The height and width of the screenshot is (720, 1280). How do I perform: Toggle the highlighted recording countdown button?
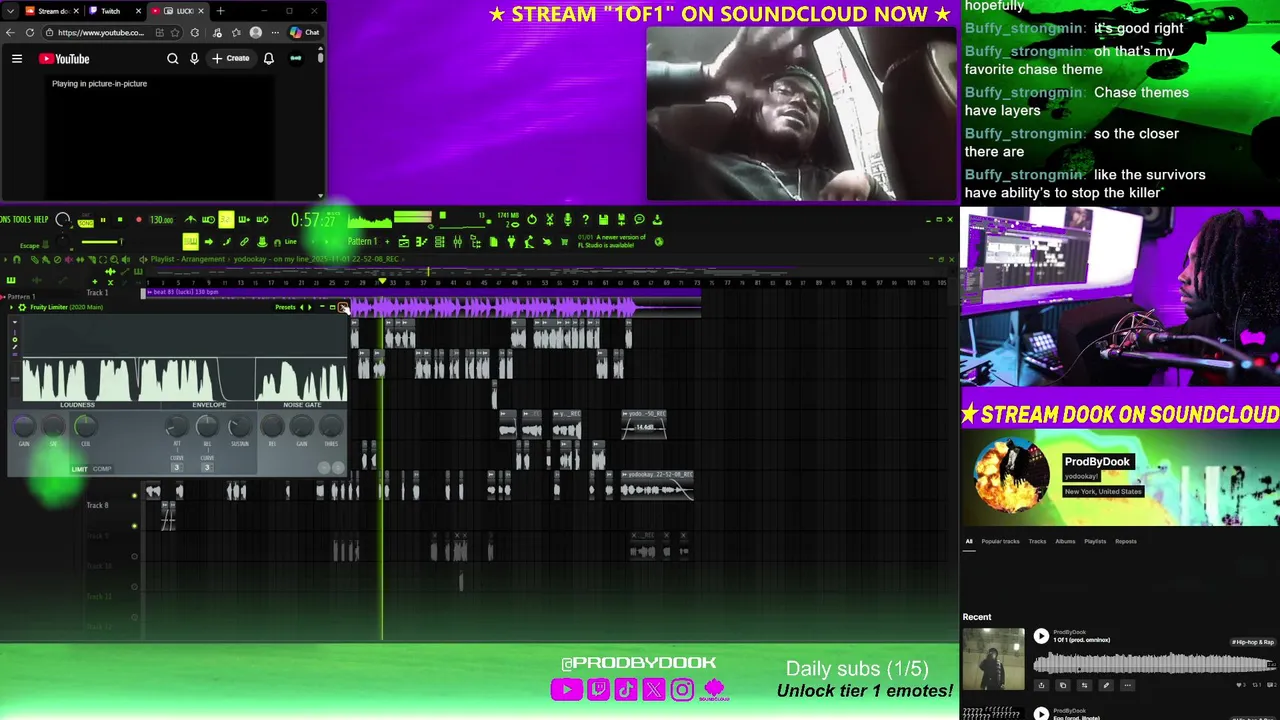click(226, 220)
